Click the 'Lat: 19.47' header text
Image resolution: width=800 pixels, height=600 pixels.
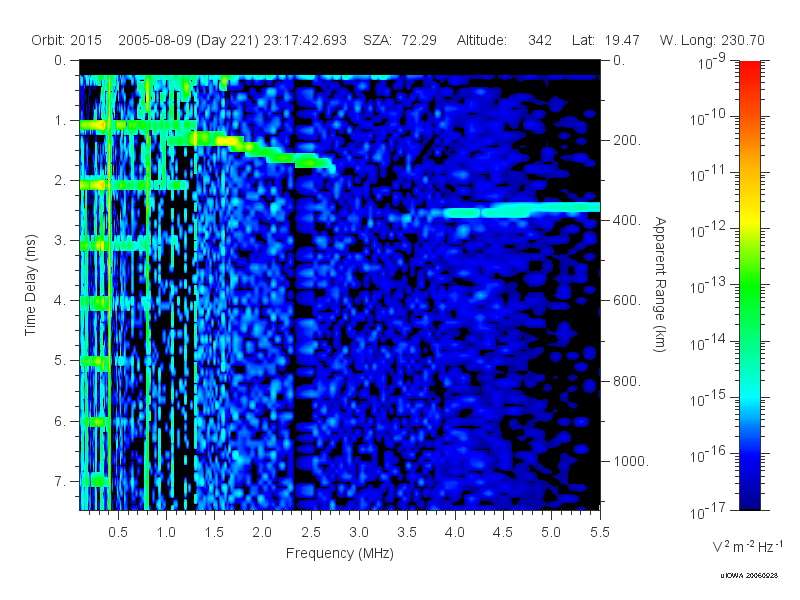(x=606, y=40)
